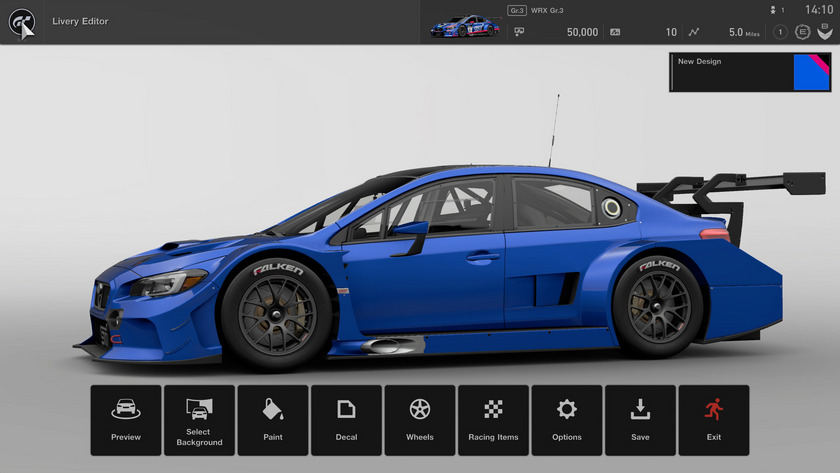Save the current livery design

[640, 420]
